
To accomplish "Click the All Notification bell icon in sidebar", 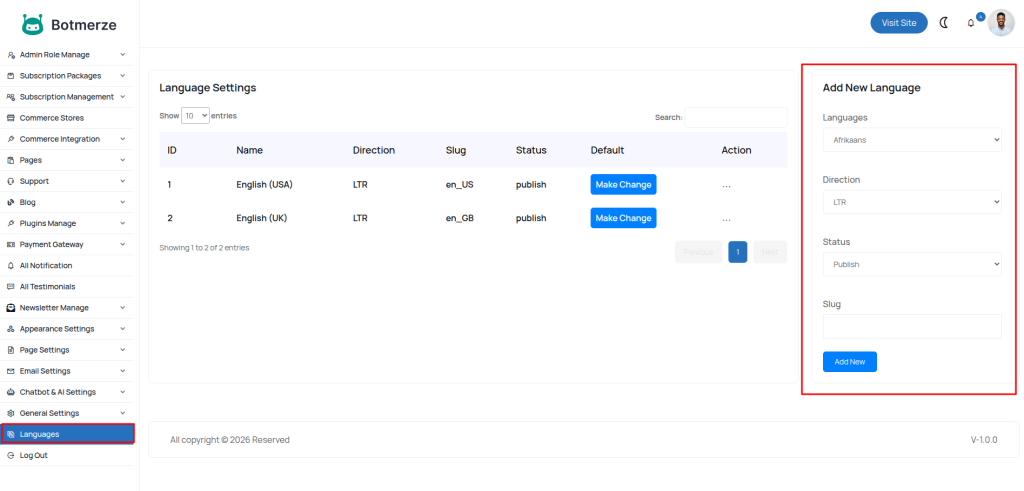I will (11, 265).
